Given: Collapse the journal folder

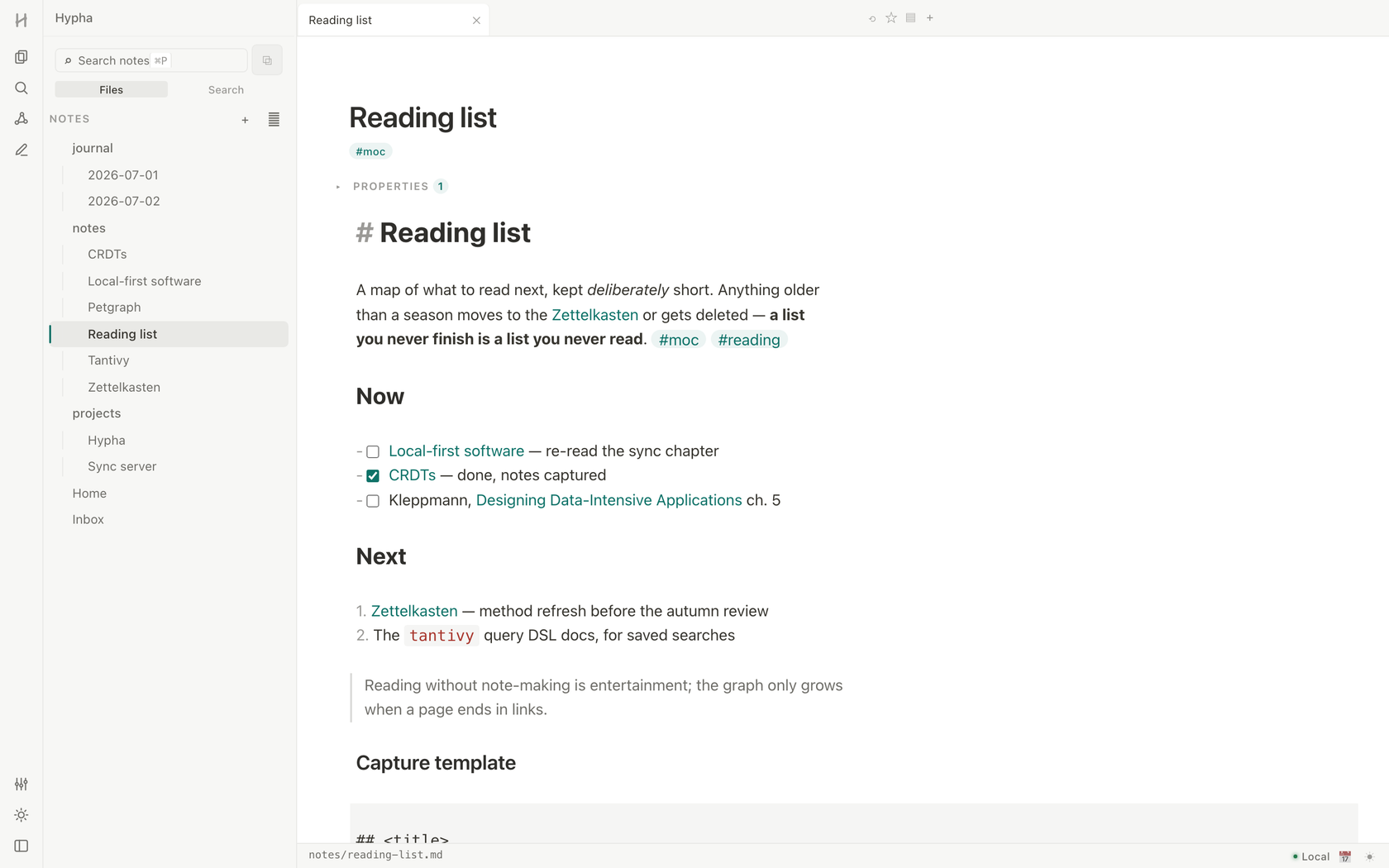Looking at the screenshot, I should (92, 148).
